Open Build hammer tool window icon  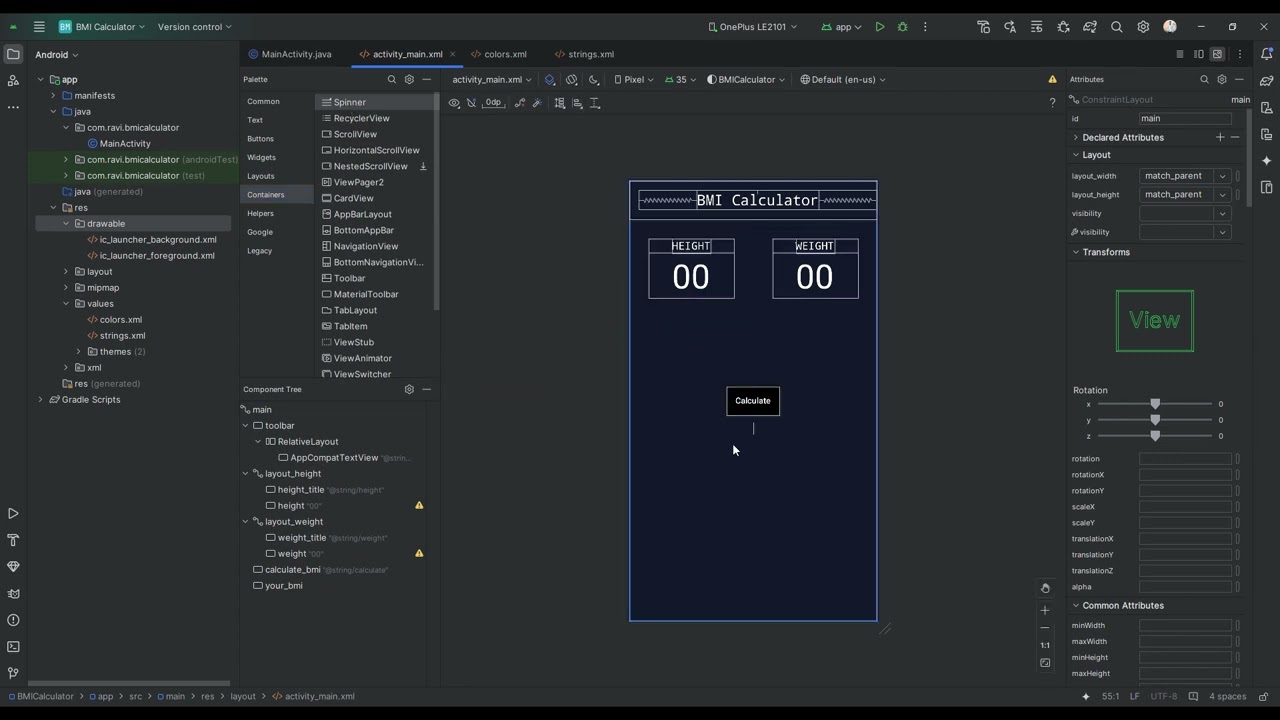point(13,540)
